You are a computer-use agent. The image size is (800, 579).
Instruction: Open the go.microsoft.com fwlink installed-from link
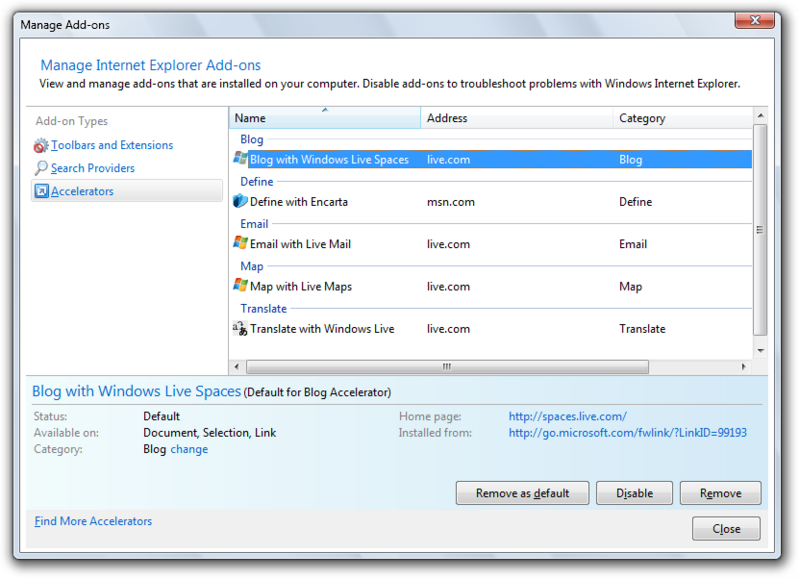click(628, 433)
